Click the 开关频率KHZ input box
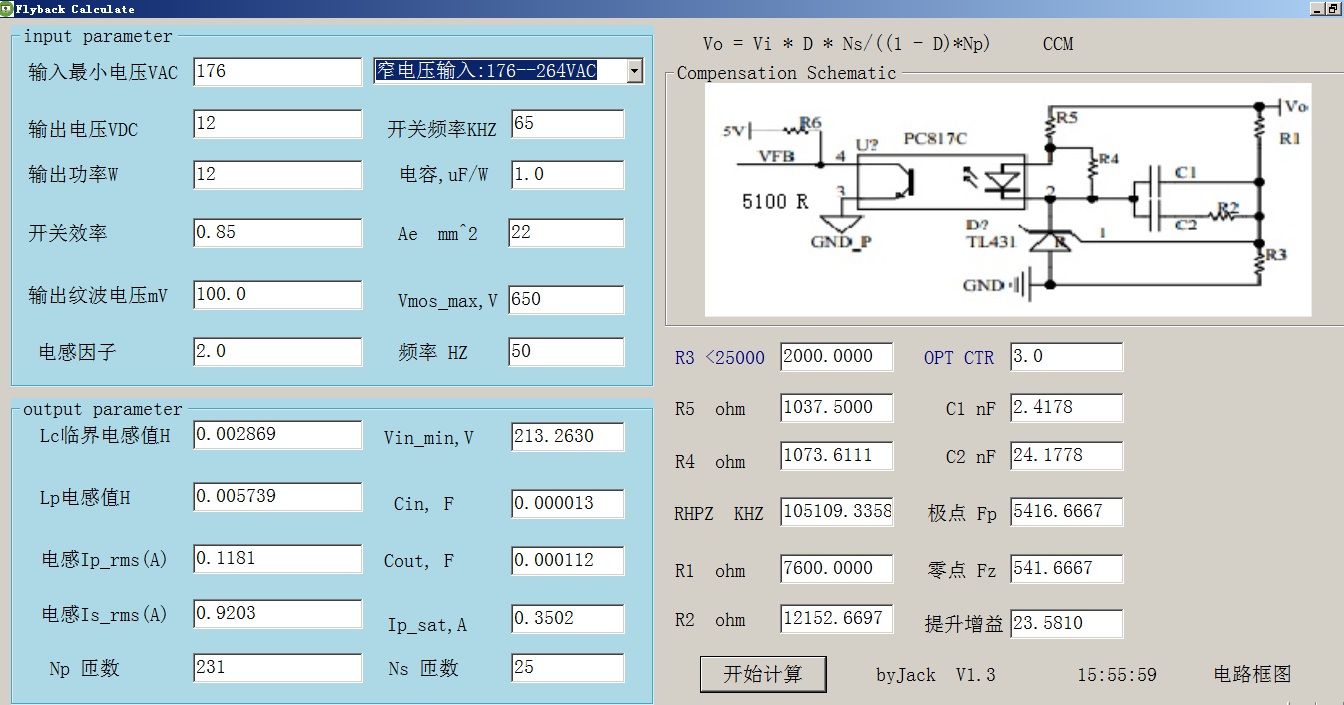Viewport: 1344px width, 705px height. [x=567, y=124]
